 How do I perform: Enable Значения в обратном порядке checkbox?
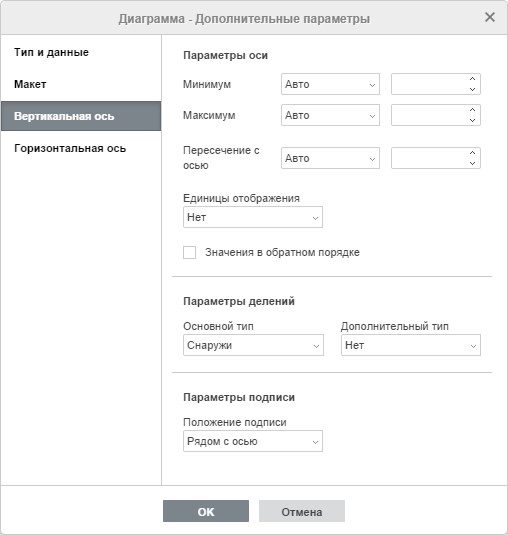pyautogui.click(x=189, y=252)
